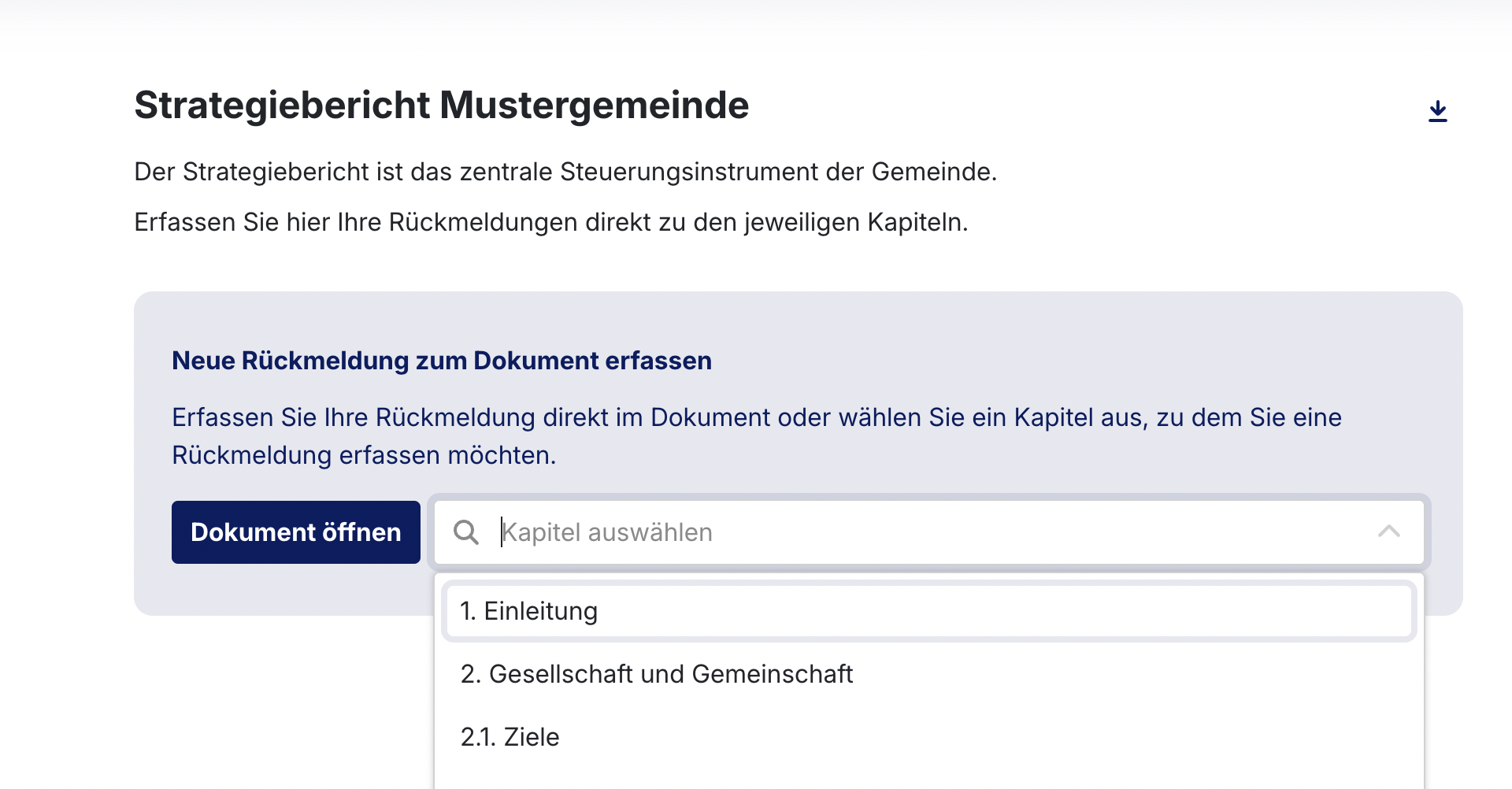
Task: Click the download icon beside the title
Action: (1437, 111)
